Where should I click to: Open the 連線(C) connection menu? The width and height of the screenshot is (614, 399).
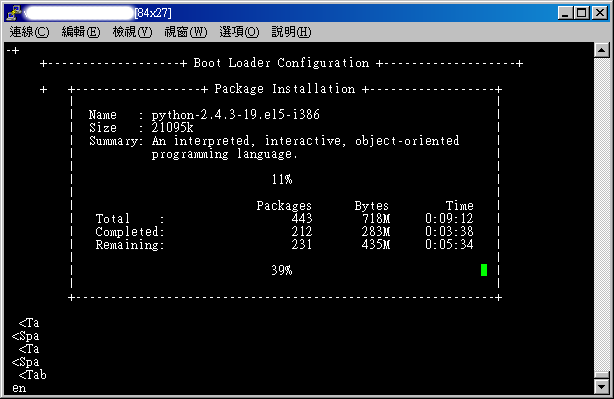29,32
